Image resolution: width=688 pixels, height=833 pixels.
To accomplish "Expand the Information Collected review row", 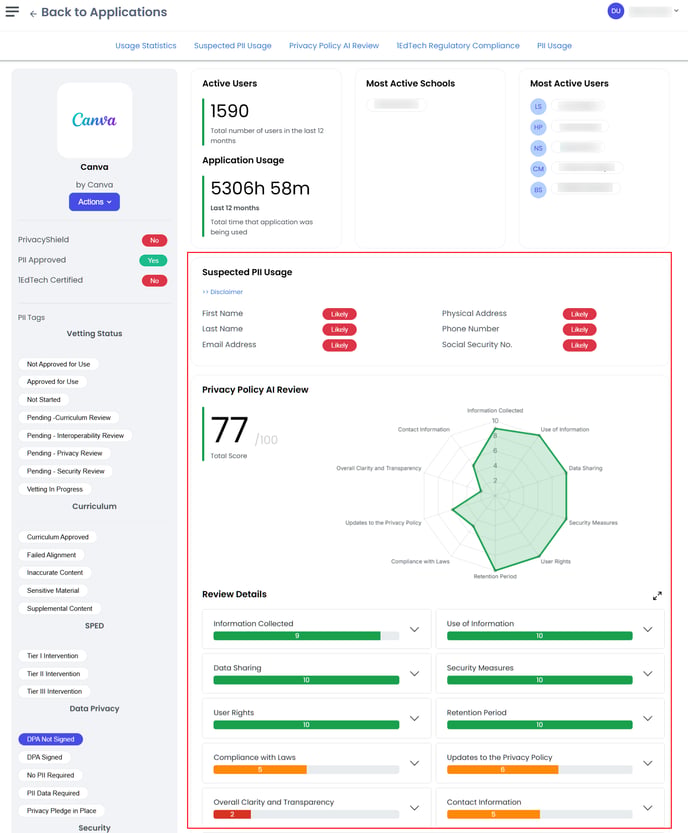I will [x=414, y=630].
